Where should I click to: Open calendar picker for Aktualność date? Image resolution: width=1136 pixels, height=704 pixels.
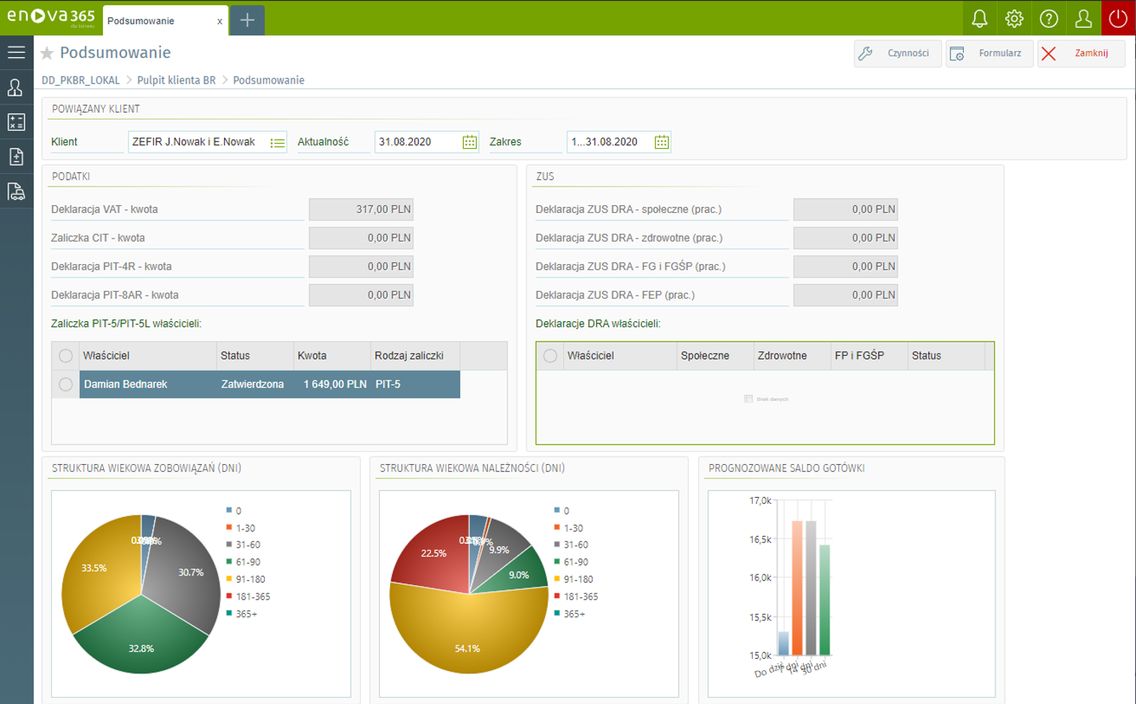pyautogui.click(x=469, y=142)
